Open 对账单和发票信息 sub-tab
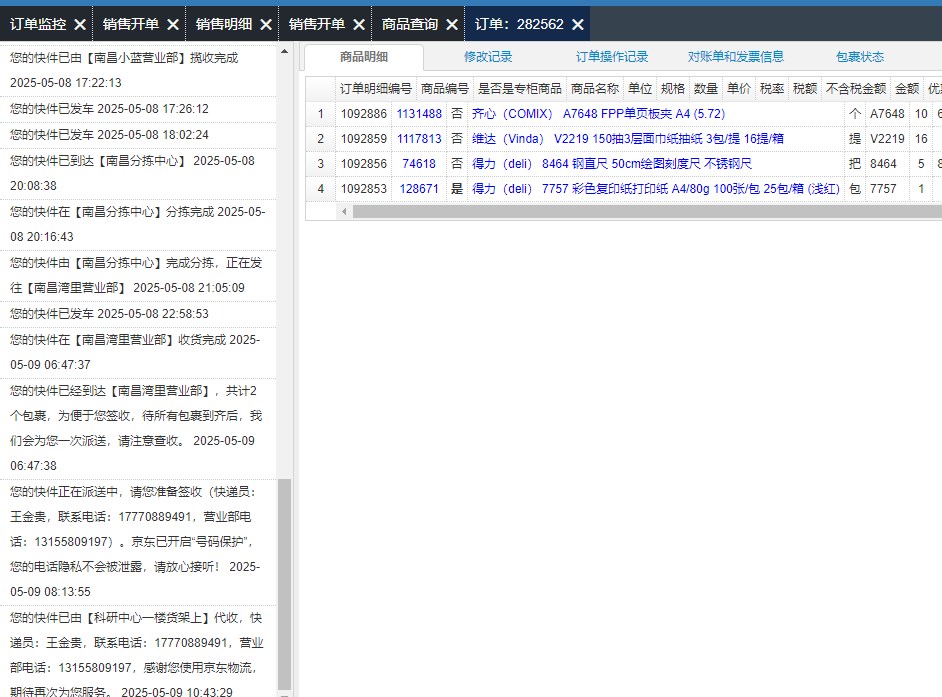Screen dimensions: 942x697 (x=736, y=57)
